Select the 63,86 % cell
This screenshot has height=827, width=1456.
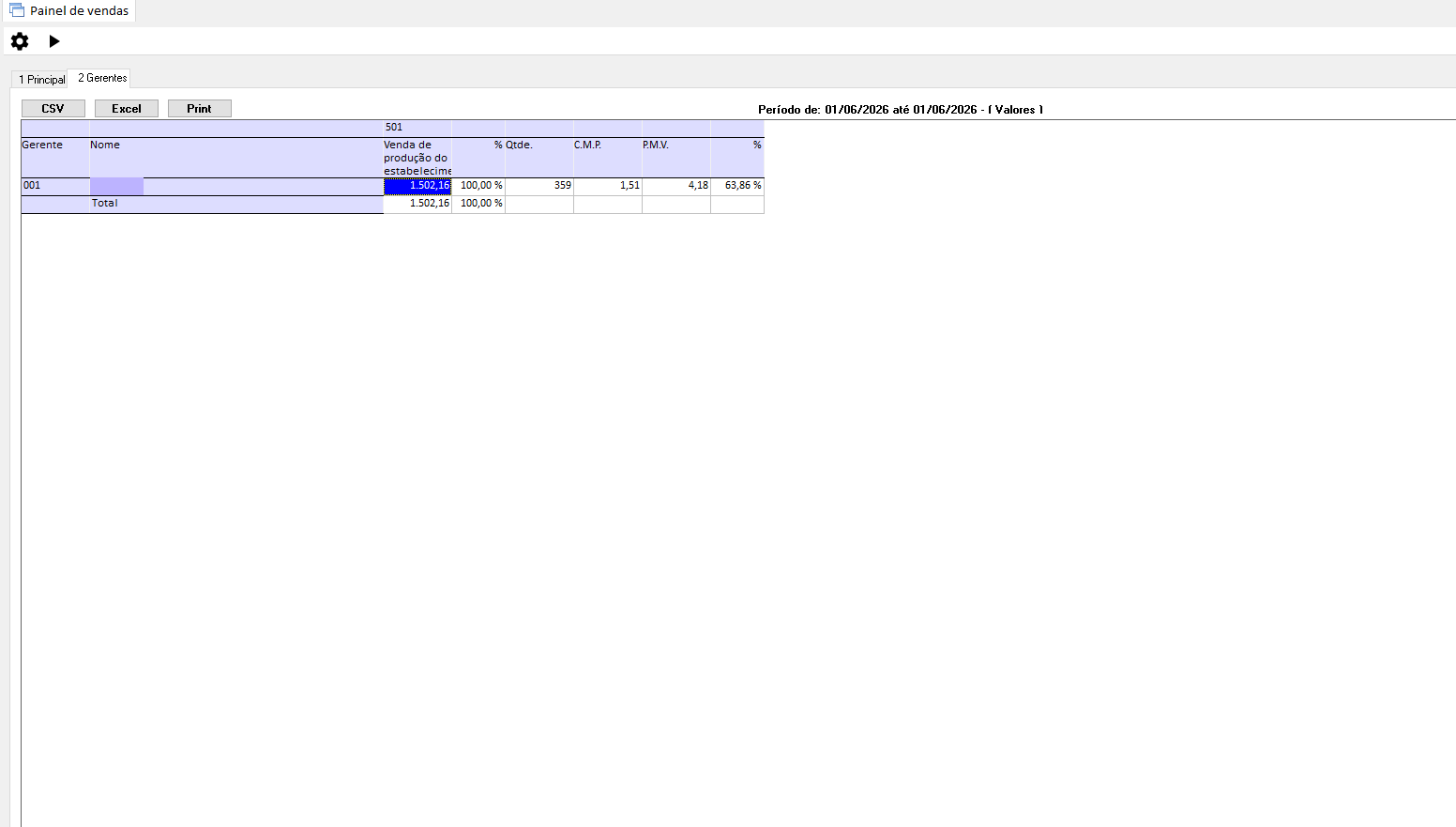pos(737,186)
